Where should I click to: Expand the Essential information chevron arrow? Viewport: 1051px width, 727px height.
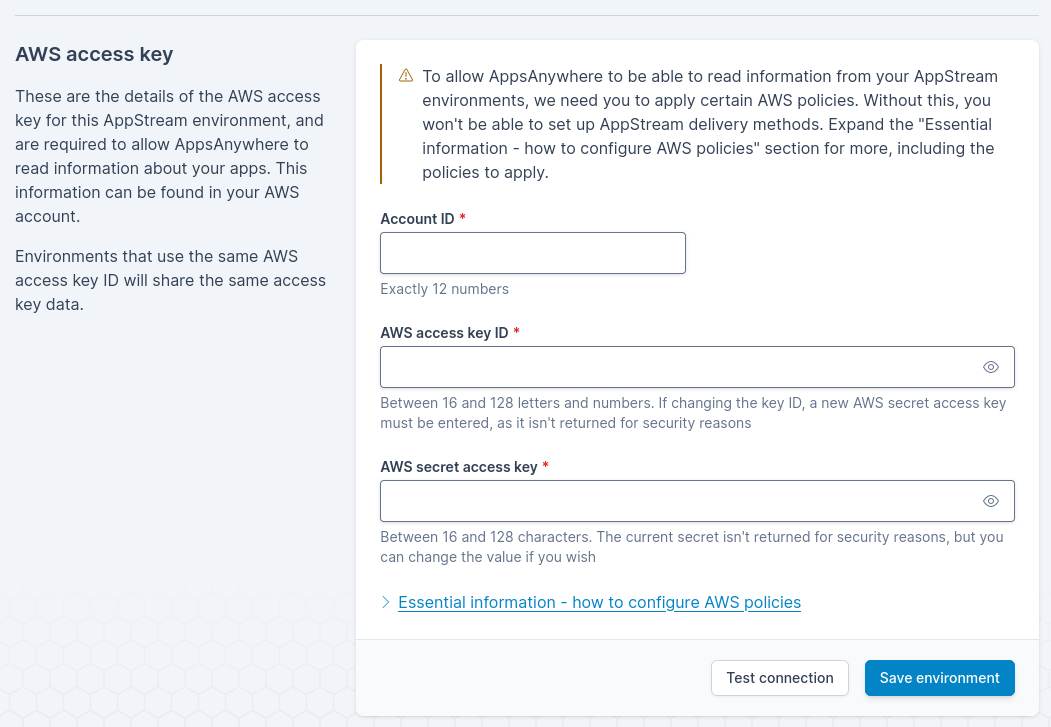386,602
